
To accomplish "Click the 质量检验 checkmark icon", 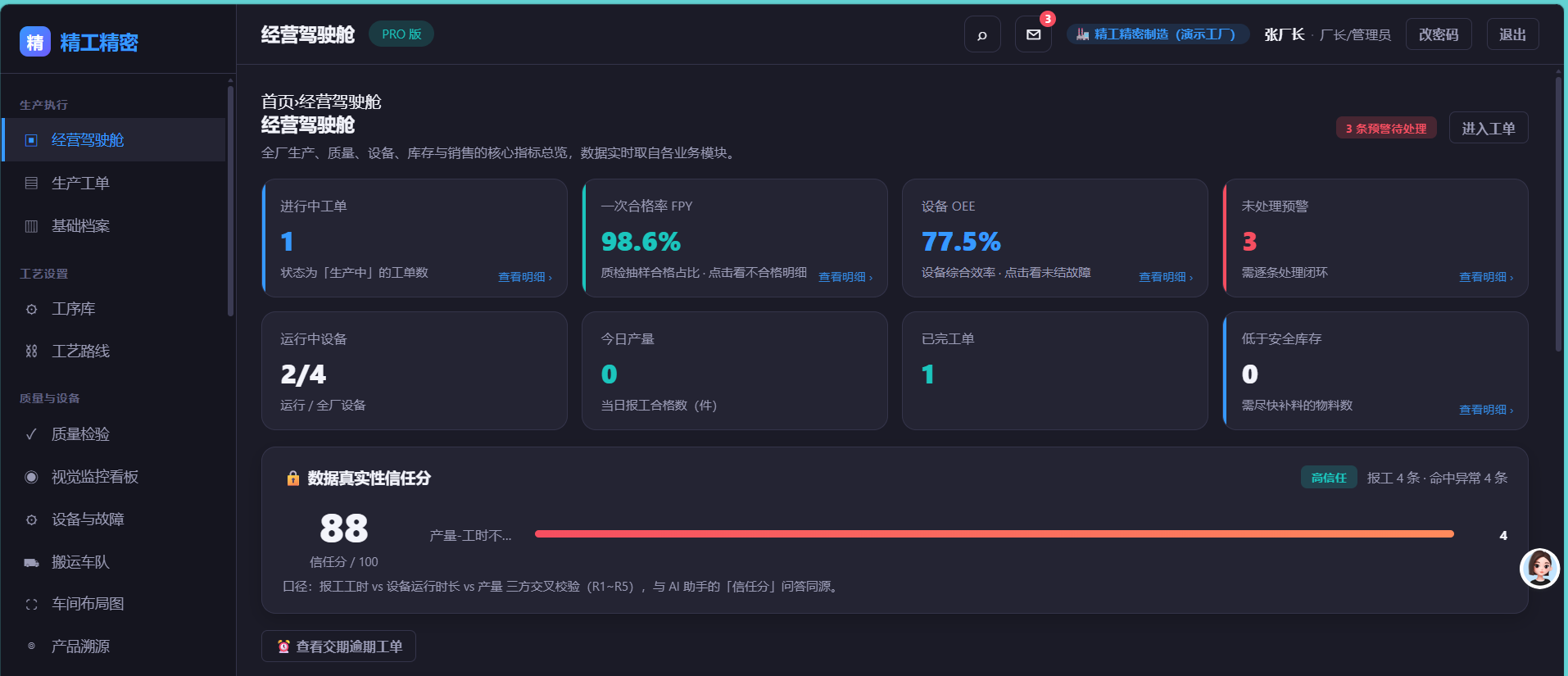I will point(31,434).
